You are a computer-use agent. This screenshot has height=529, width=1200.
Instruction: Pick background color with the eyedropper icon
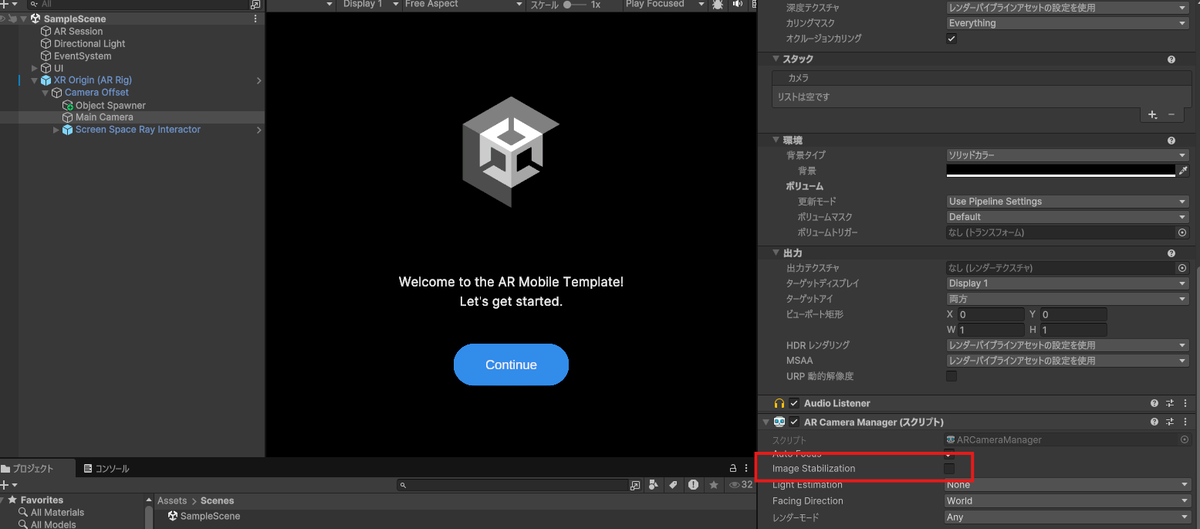tap(1183, 171)
